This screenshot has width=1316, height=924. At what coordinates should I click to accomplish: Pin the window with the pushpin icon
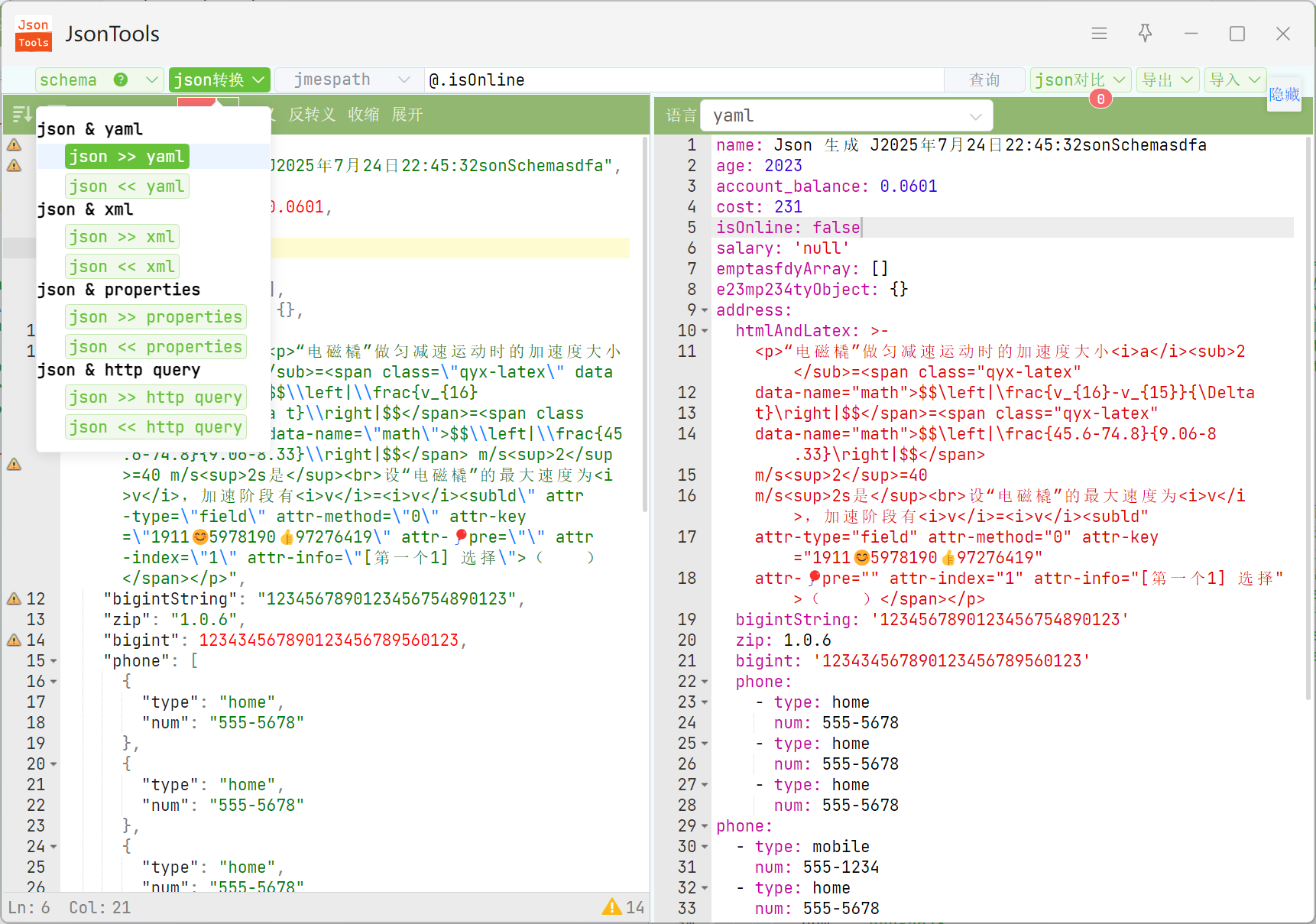coord(1145,33)
